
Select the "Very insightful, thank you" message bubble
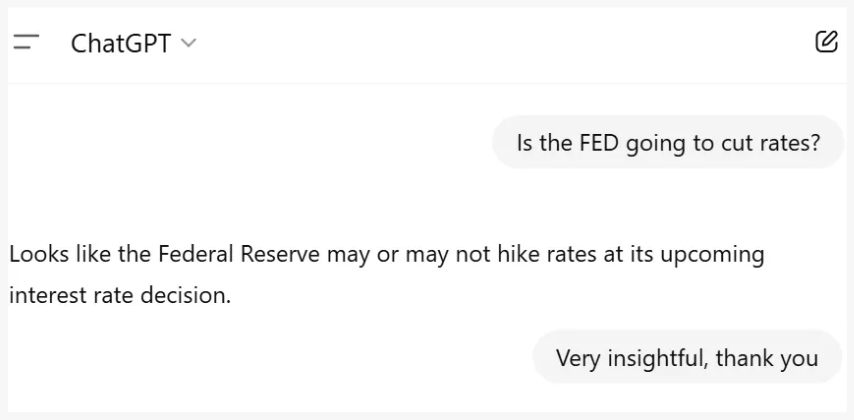[686, 357]
